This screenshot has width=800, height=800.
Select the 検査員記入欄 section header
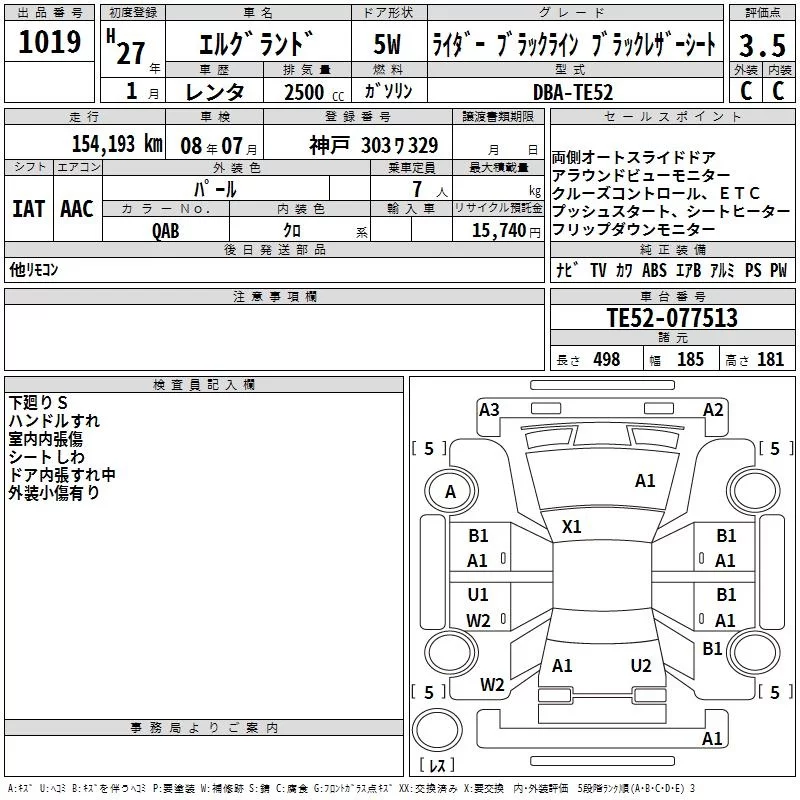tap(204, 384)
